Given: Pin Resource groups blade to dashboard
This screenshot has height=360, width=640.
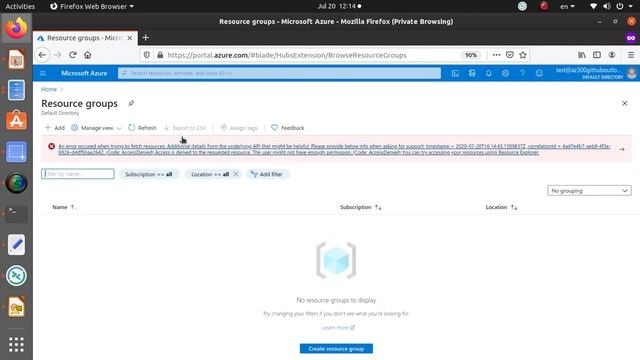Looking at the screenshot, I should tap(131, 103).
